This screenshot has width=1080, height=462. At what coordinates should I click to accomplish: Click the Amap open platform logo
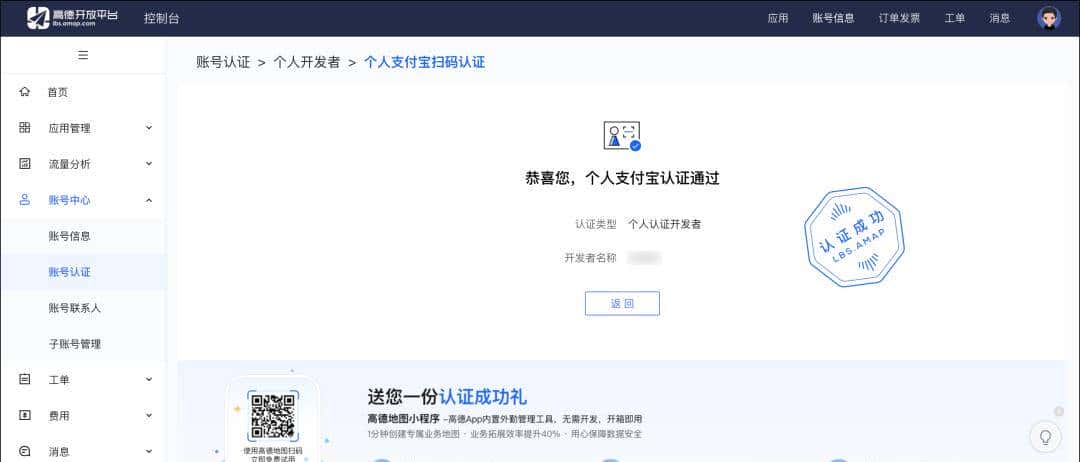[x=72, y=18]
